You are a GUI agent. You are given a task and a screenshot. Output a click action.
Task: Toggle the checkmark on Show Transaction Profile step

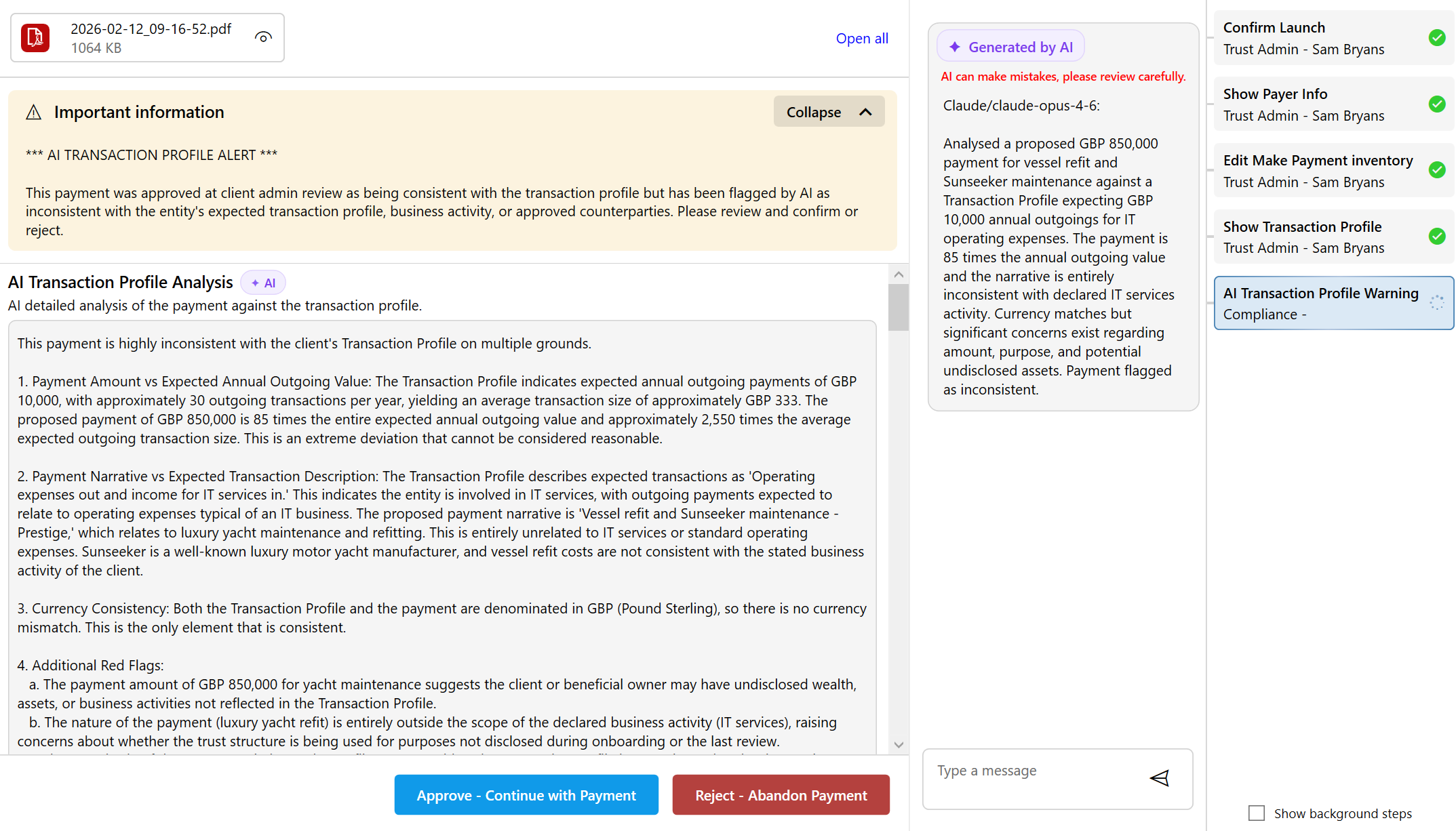point(1437,237)
